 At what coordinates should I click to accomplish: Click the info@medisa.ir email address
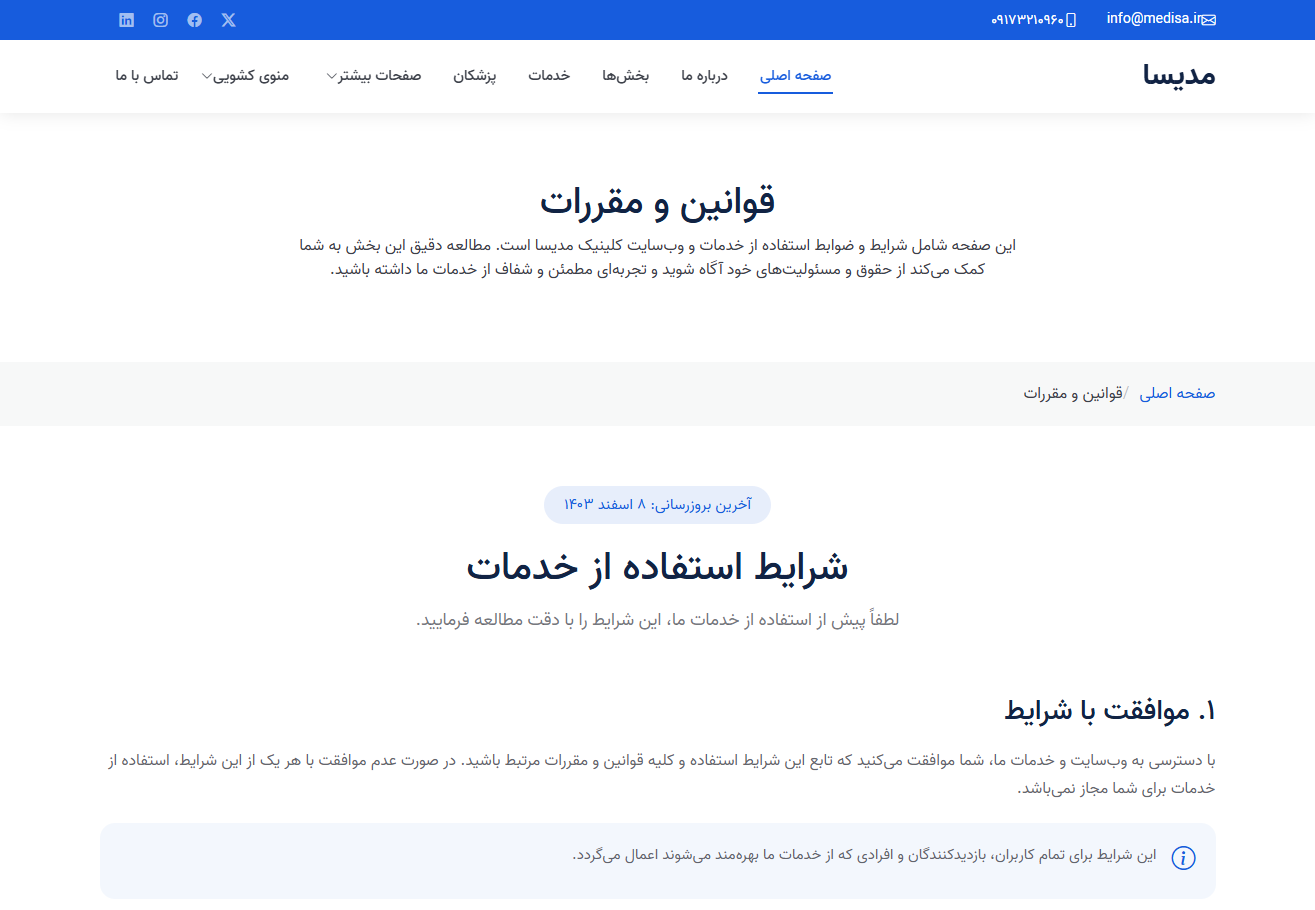(x=1155, y=17)
